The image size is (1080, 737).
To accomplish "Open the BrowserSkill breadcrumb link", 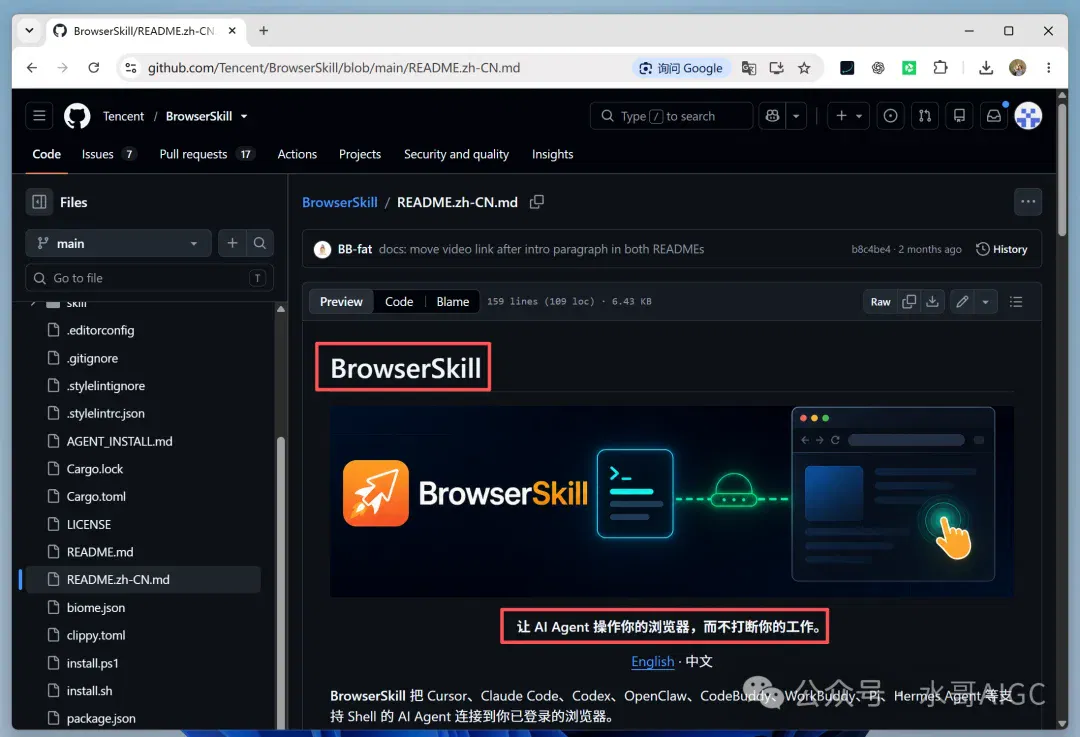I will coord(340,202).
